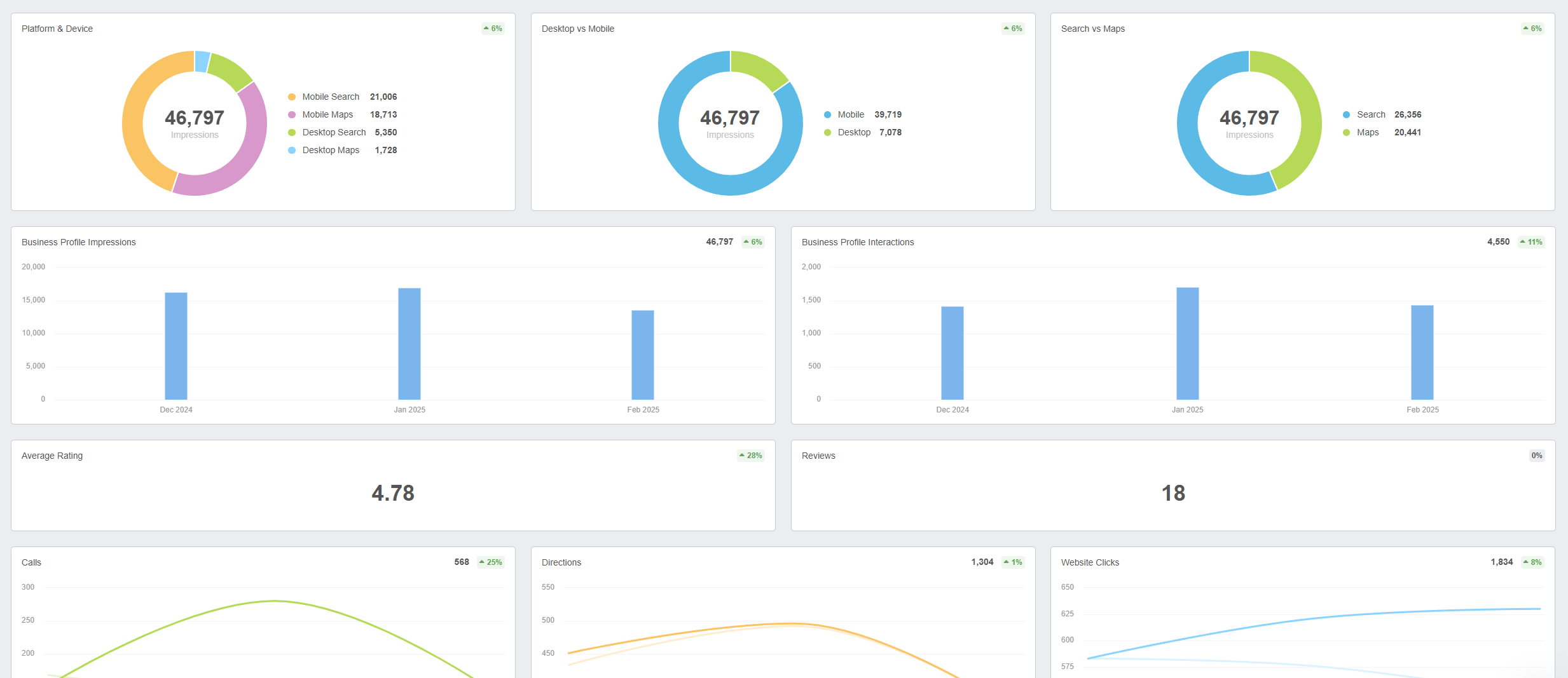Select the Feb 2025 bar in Business Profile Interactions
The width and height of the screenshot is (1568, 678).
1422,352
